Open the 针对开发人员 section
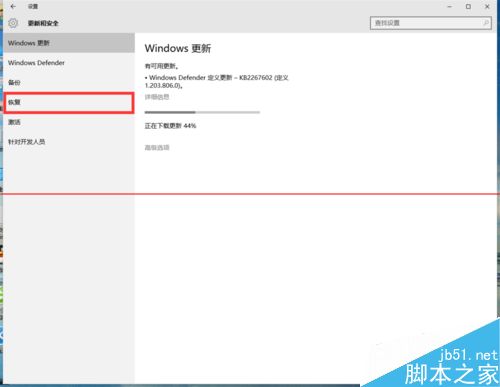 tap(69, 142)
